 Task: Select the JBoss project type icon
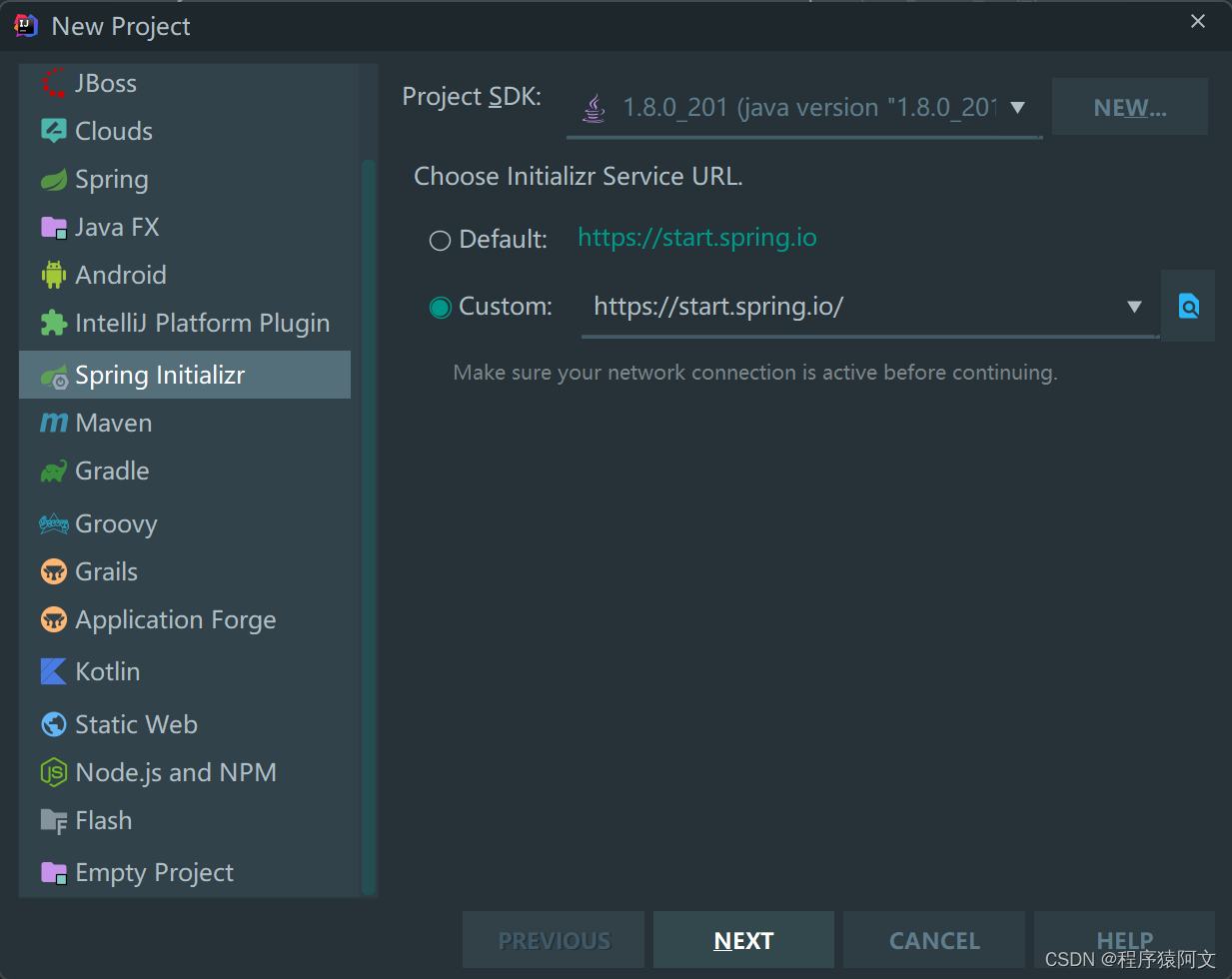55,83
